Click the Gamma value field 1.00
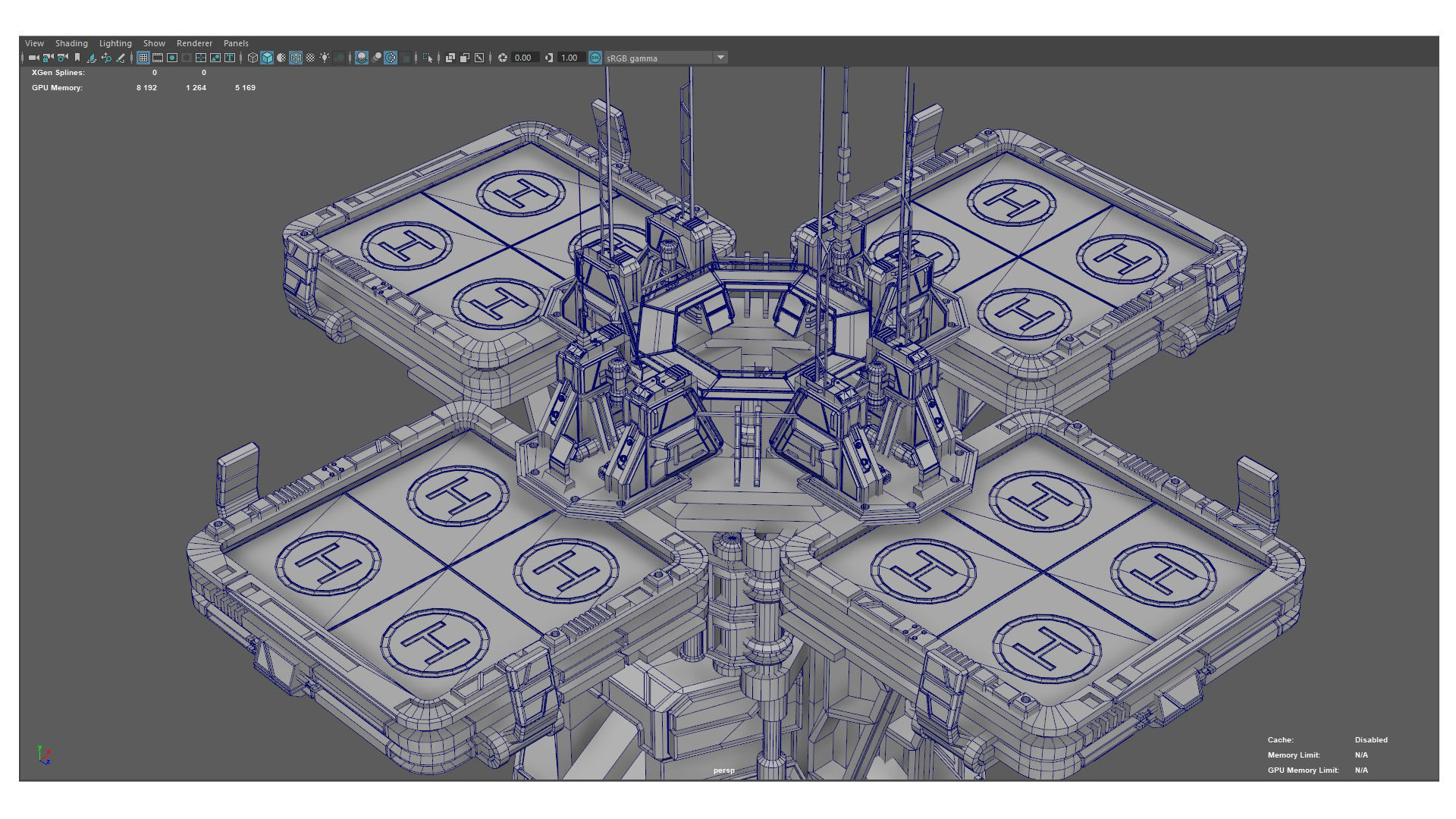The height and width of the screenshot is (819, 1456). coord(570,58)
